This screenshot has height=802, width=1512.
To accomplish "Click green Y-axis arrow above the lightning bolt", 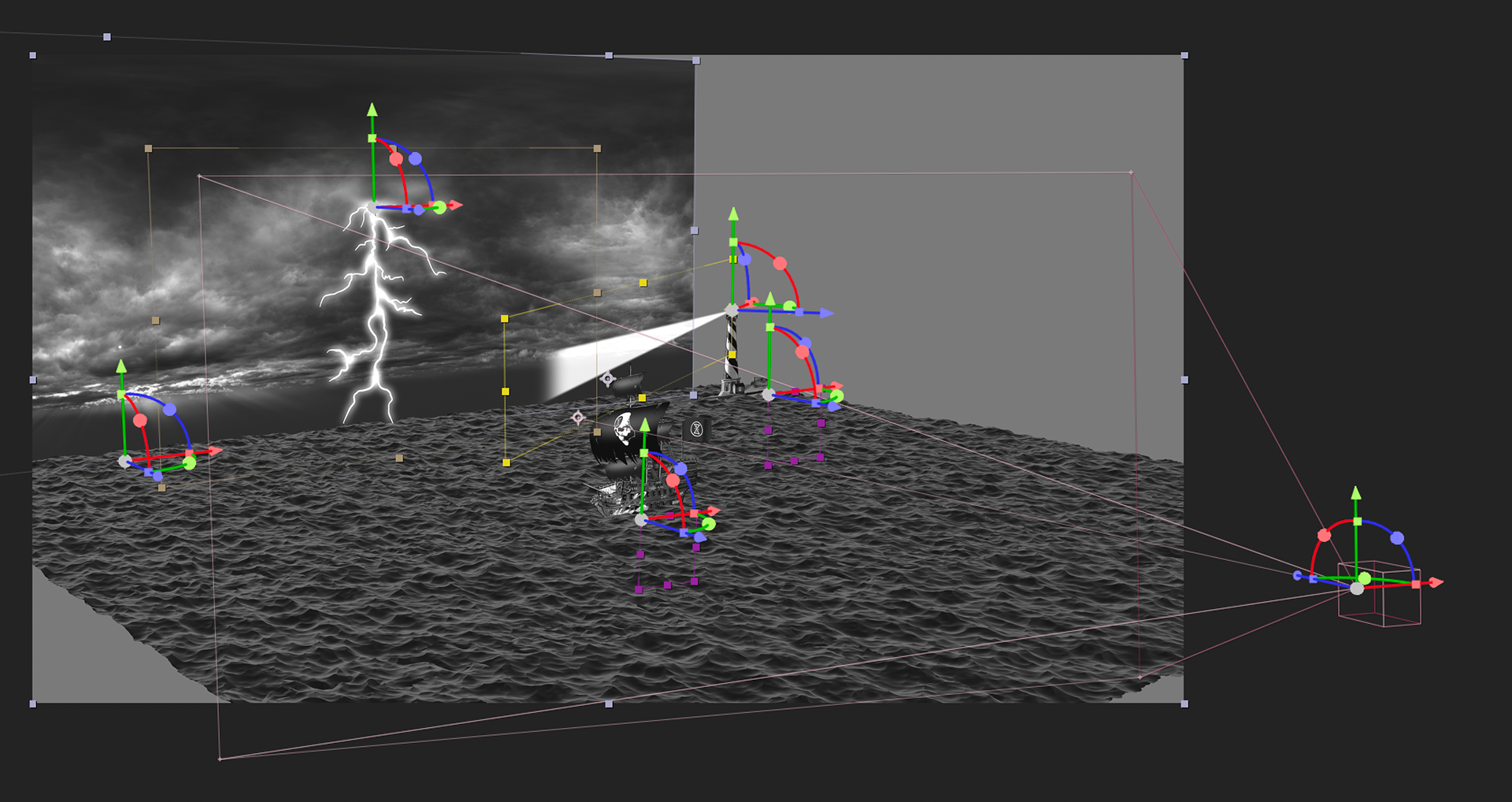I will [372, 110].
